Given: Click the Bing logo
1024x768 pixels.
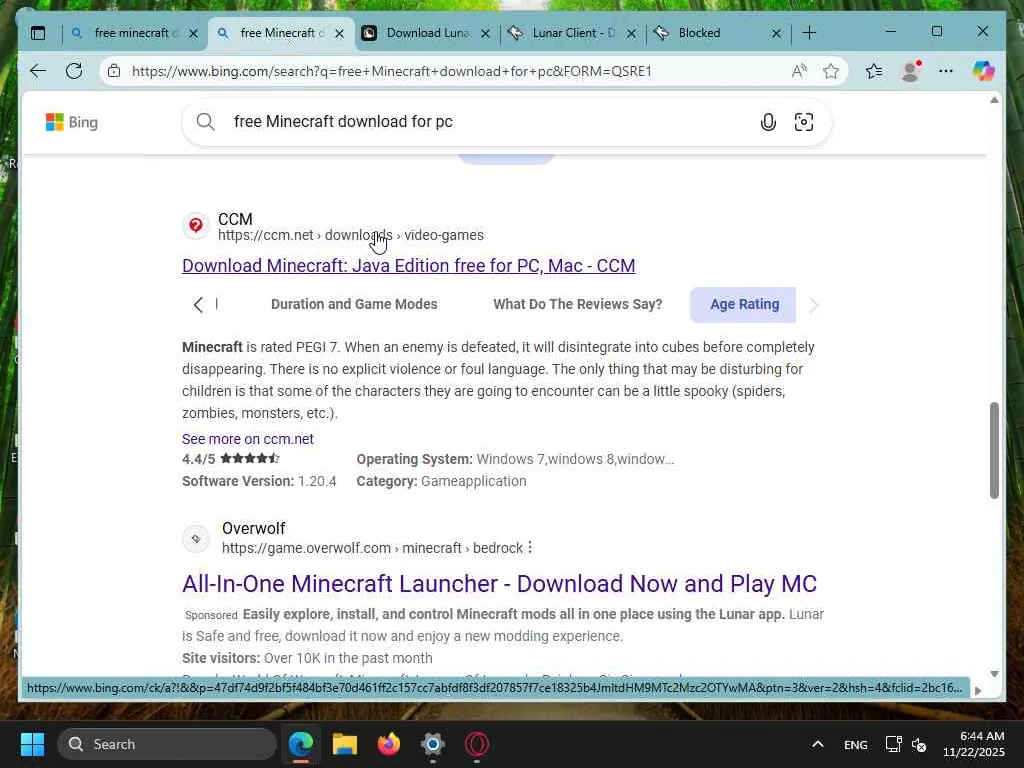Looking at the screenshot, I should coord(72,122).
